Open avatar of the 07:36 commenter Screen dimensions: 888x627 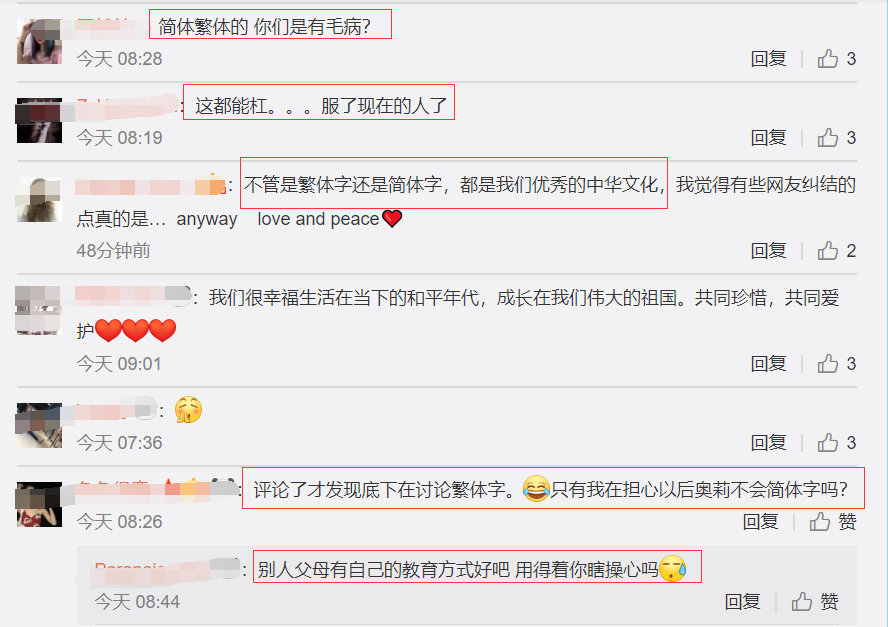tap(39, 425)
